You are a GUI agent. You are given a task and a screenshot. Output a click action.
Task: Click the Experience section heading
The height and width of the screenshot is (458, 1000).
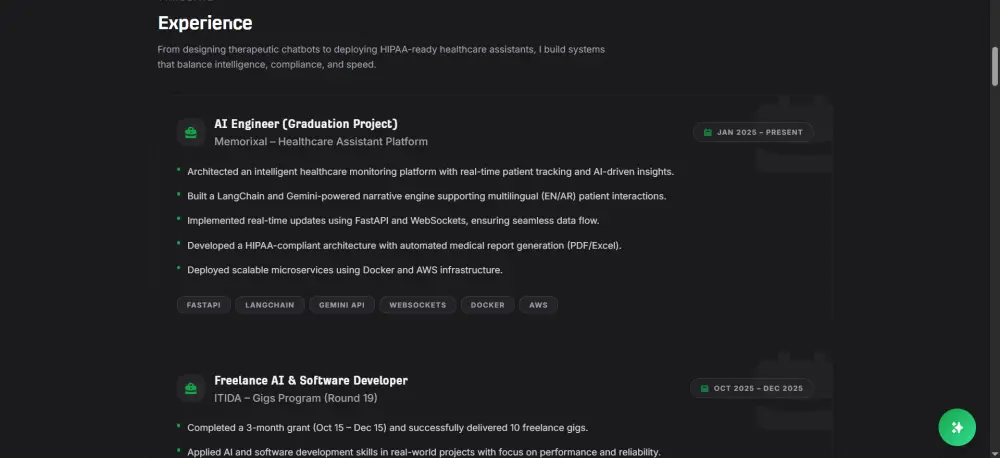point(205,23)
